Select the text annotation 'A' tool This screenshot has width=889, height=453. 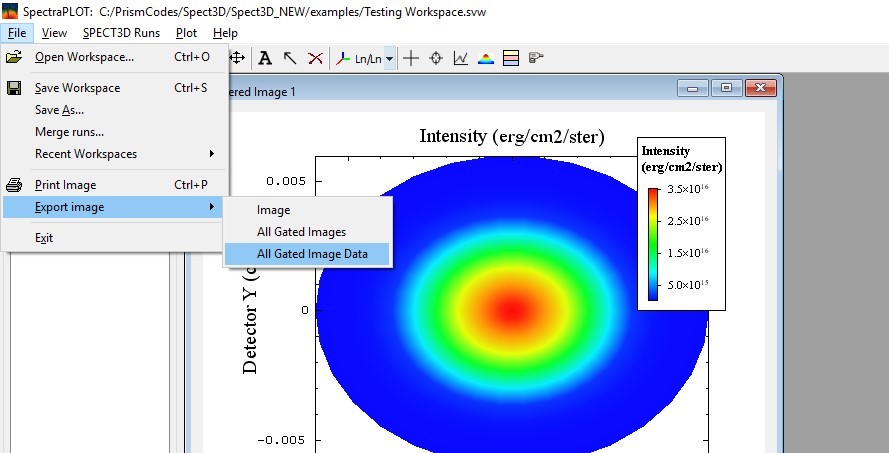pos(265,58)
